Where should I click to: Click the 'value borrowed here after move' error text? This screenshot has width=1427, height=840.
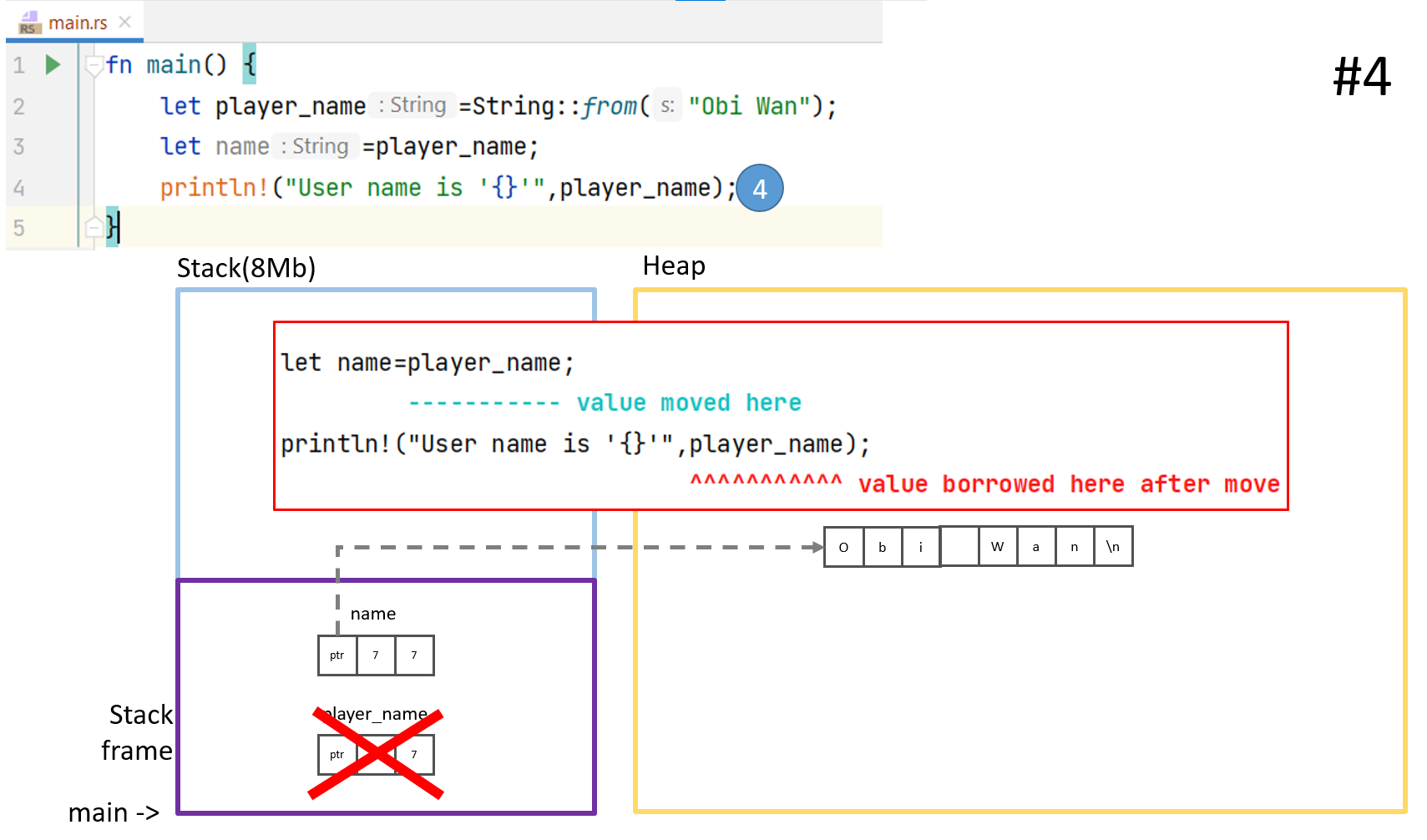coord(1068,484)
